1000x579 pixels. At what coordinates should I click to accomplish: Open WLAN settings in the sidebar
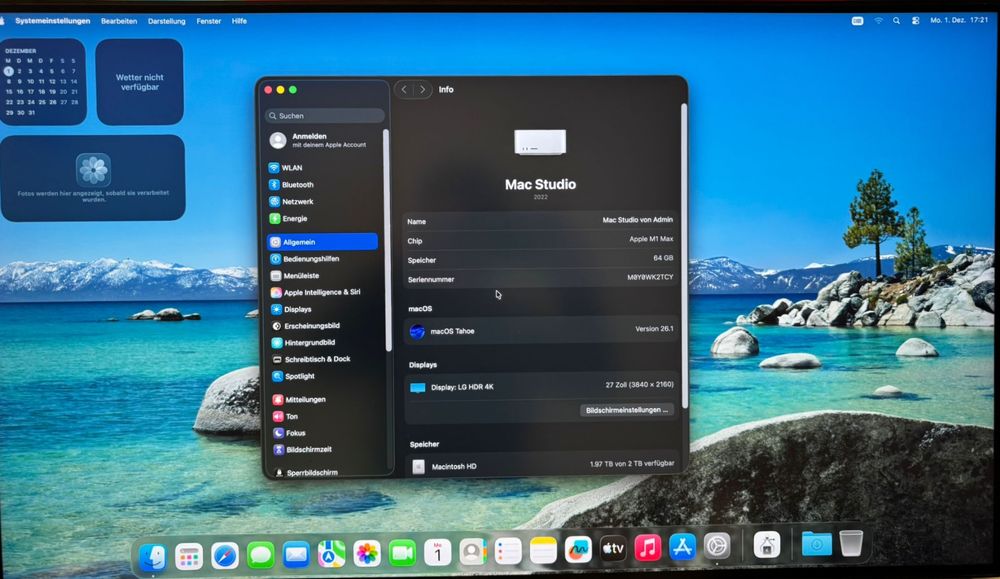pyautogui.click(x=292, y=167)
